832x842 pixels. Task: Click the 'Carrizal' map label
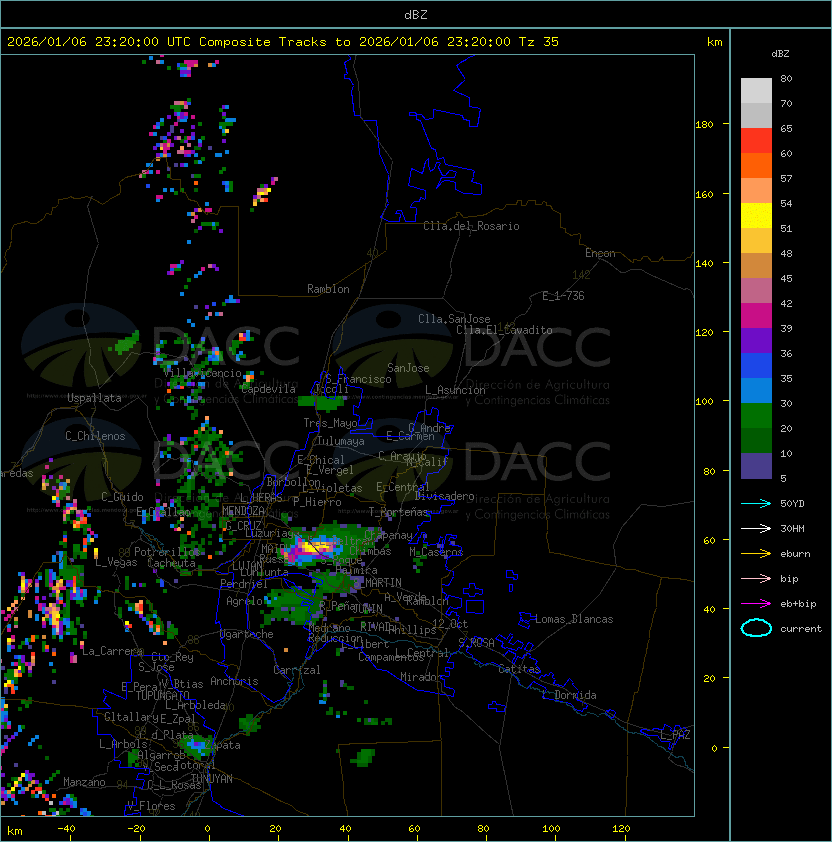pos(297,670)
